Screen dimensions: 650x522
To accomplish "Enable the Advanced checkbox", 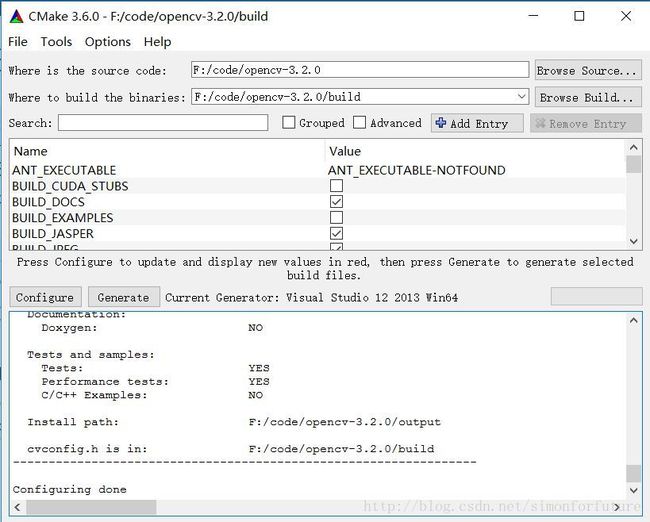I will point(359,123).
